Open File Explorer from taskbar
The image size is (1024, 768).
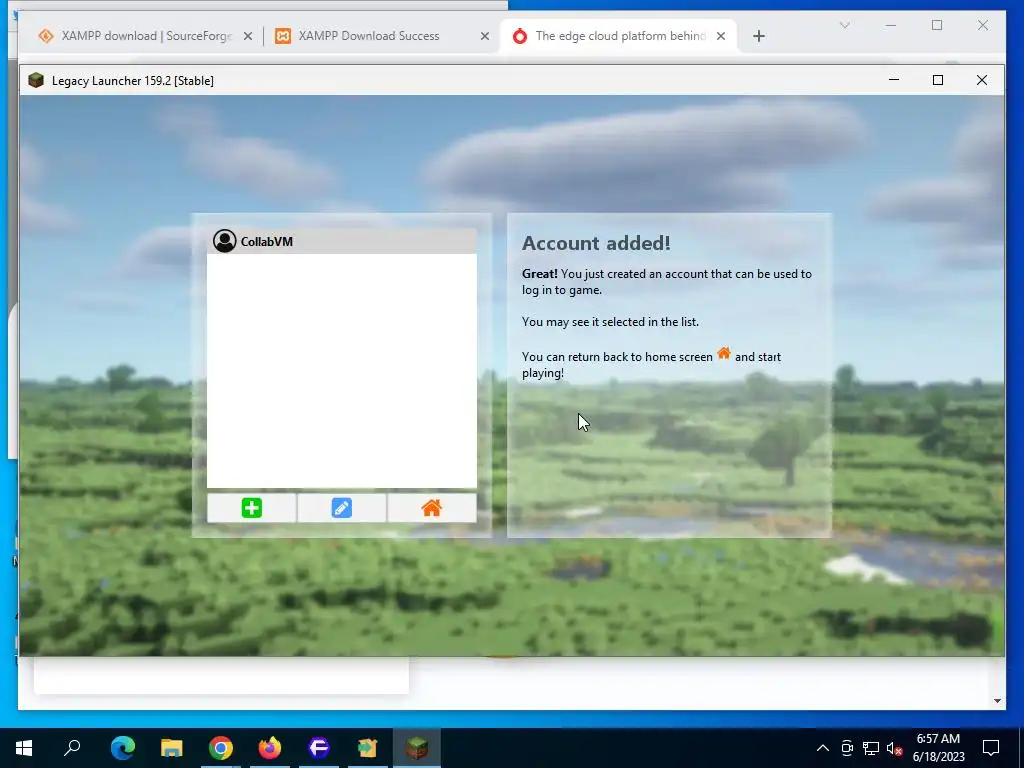click(x=172, y=748)
